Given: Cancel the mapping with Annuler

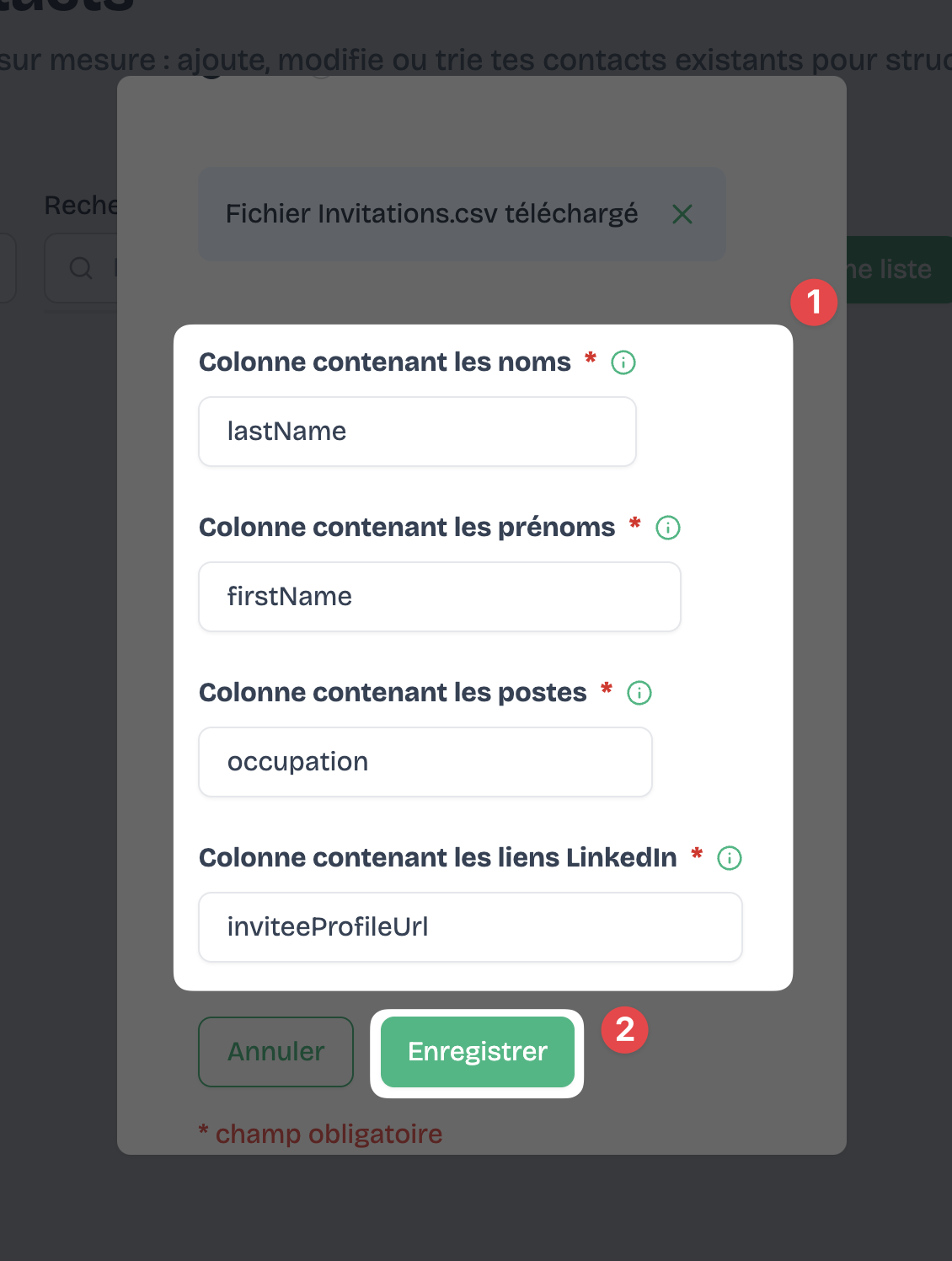Looking at the screenshot, I should (275, 1052).
